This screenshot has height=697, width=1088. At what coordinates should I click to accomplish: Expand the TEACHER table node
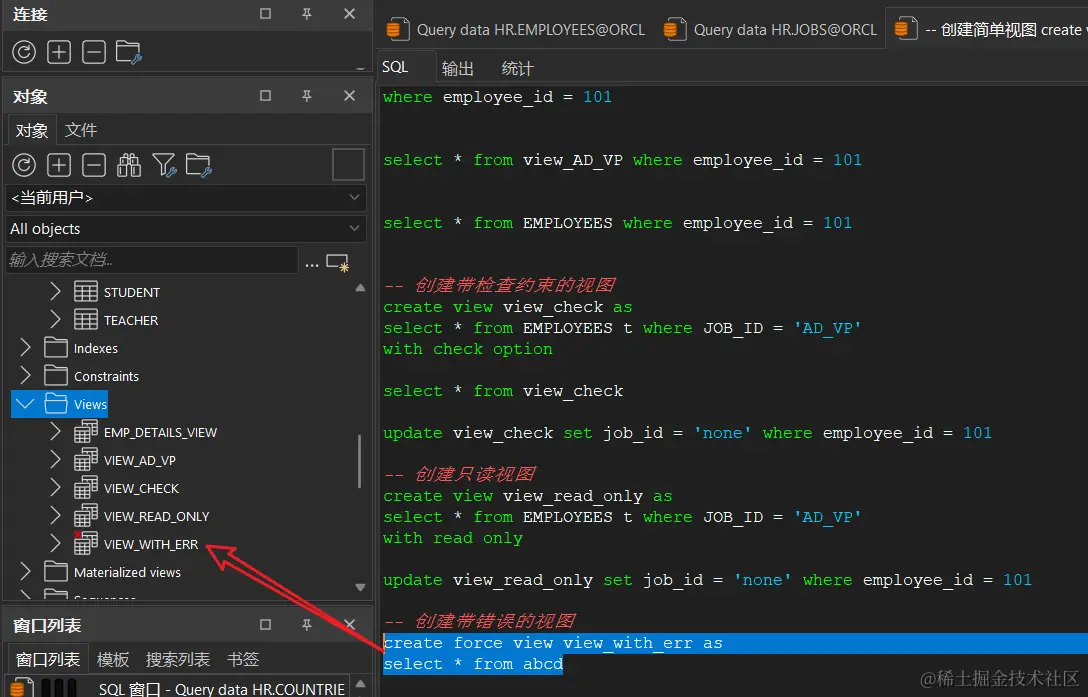pos(56,319)
